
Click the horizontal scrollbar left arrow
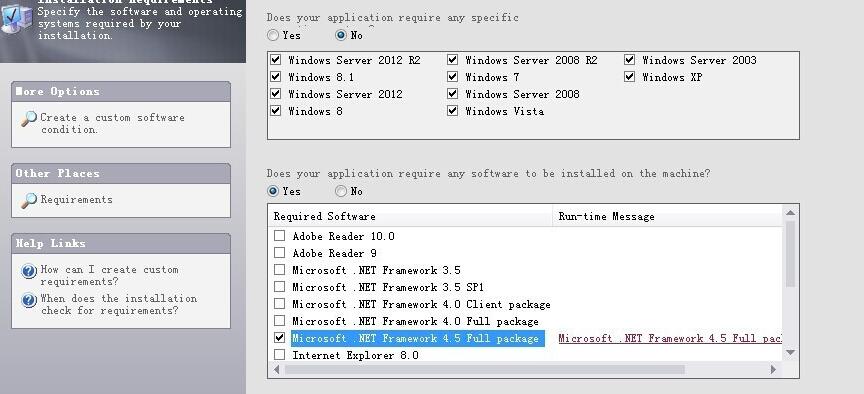[x=276, y=370]
